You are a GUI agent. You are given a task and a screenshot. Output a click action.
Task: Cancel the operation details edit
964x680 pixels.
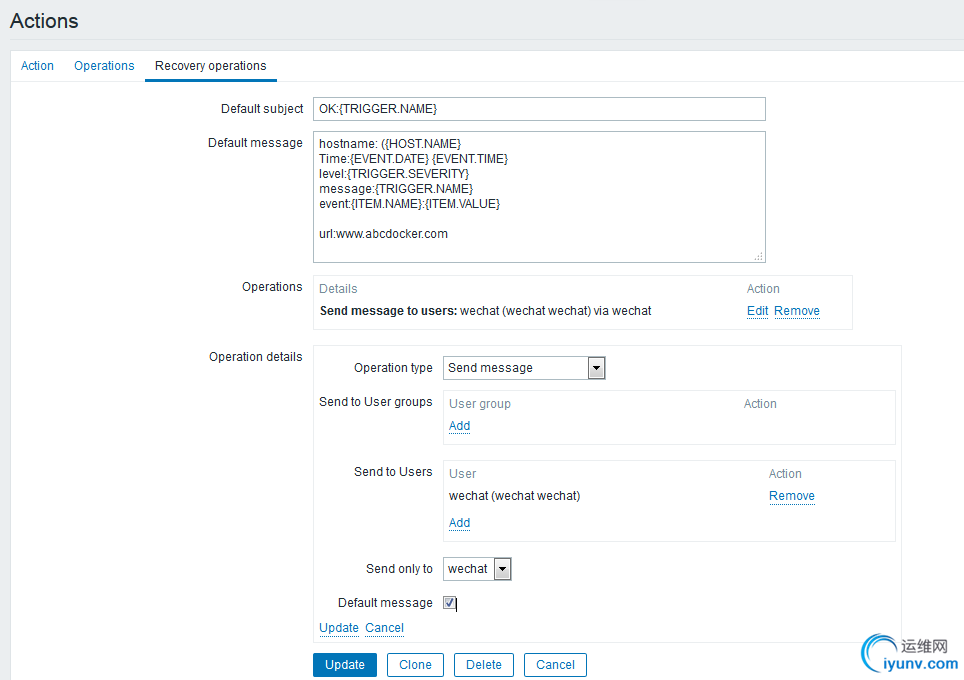point(384,628)
